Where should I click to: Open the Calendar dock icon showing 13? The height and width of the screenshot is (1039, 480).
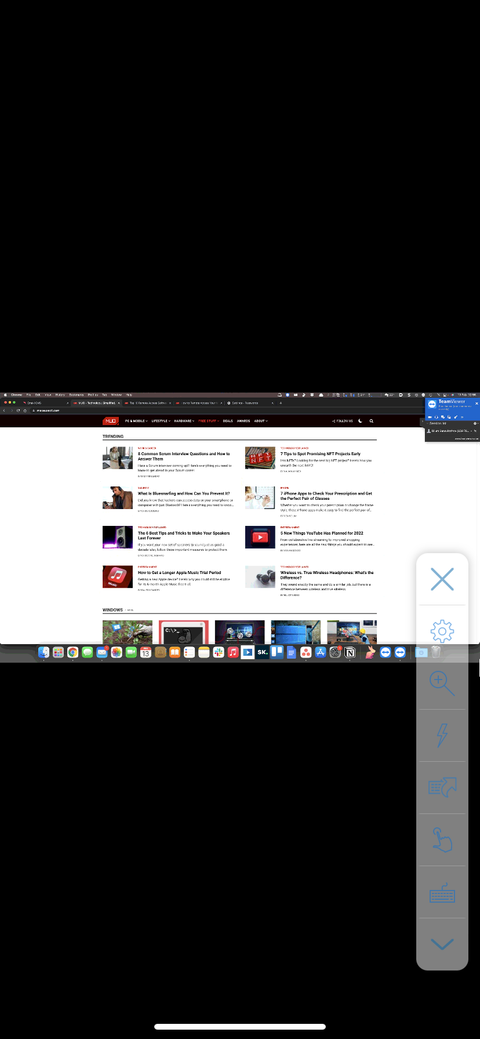(145, 652)
